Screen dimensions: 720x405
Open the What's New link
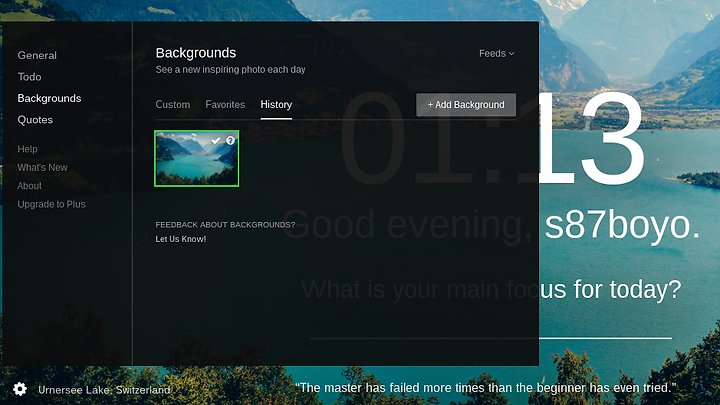pyautogui.click(x=42, y=168)
